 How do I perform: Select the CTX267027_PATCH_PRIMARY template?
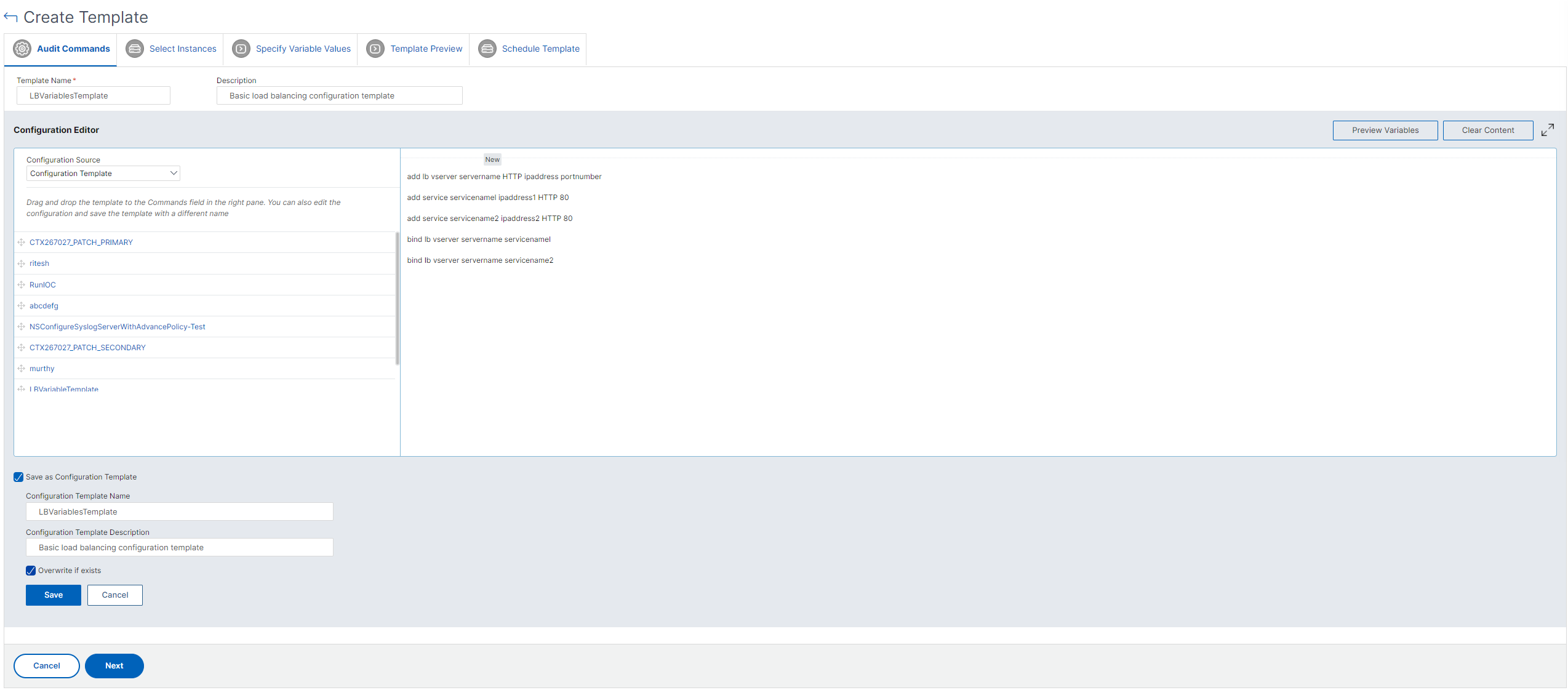pyautogui.click(x=81, y=243)
